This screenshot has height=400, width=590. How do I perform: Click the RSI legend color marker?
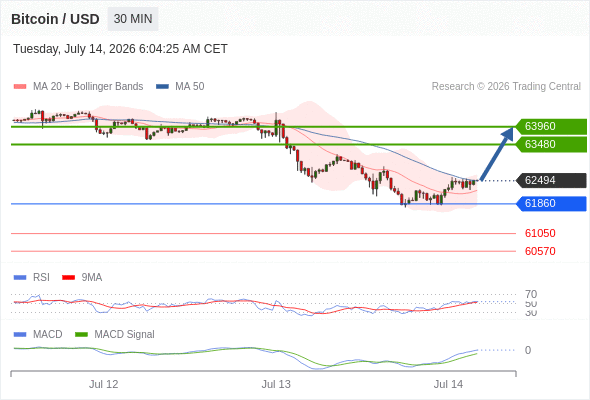coord(20,278)
